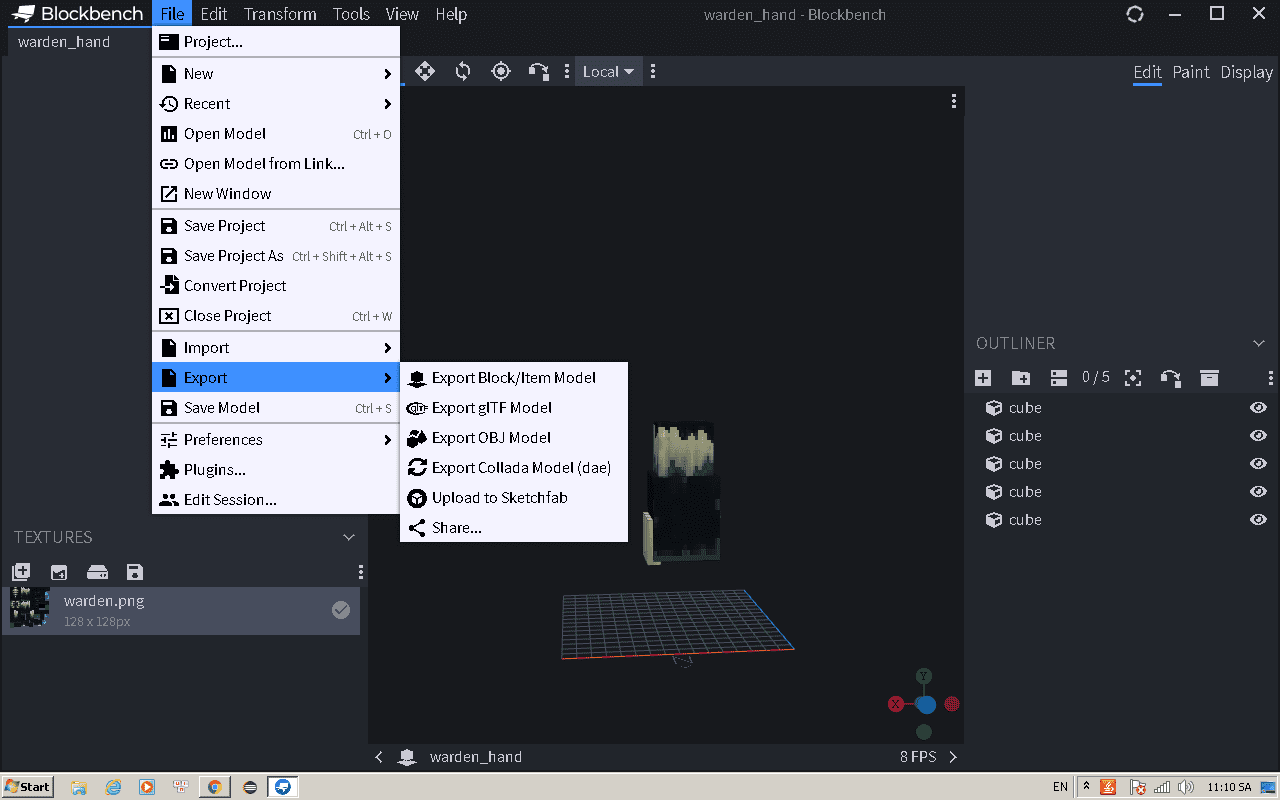Click the archive box icon in Outliner toolbar
This screenshot has width=1280, height=800.
tap(1209, 378)
